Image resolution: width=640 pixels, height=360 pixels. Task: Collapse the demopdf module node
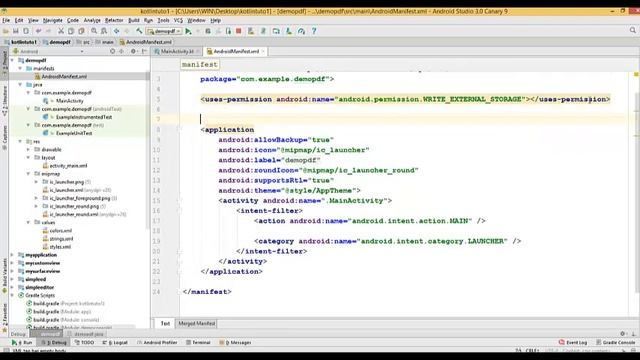click(x=12, y=60)
